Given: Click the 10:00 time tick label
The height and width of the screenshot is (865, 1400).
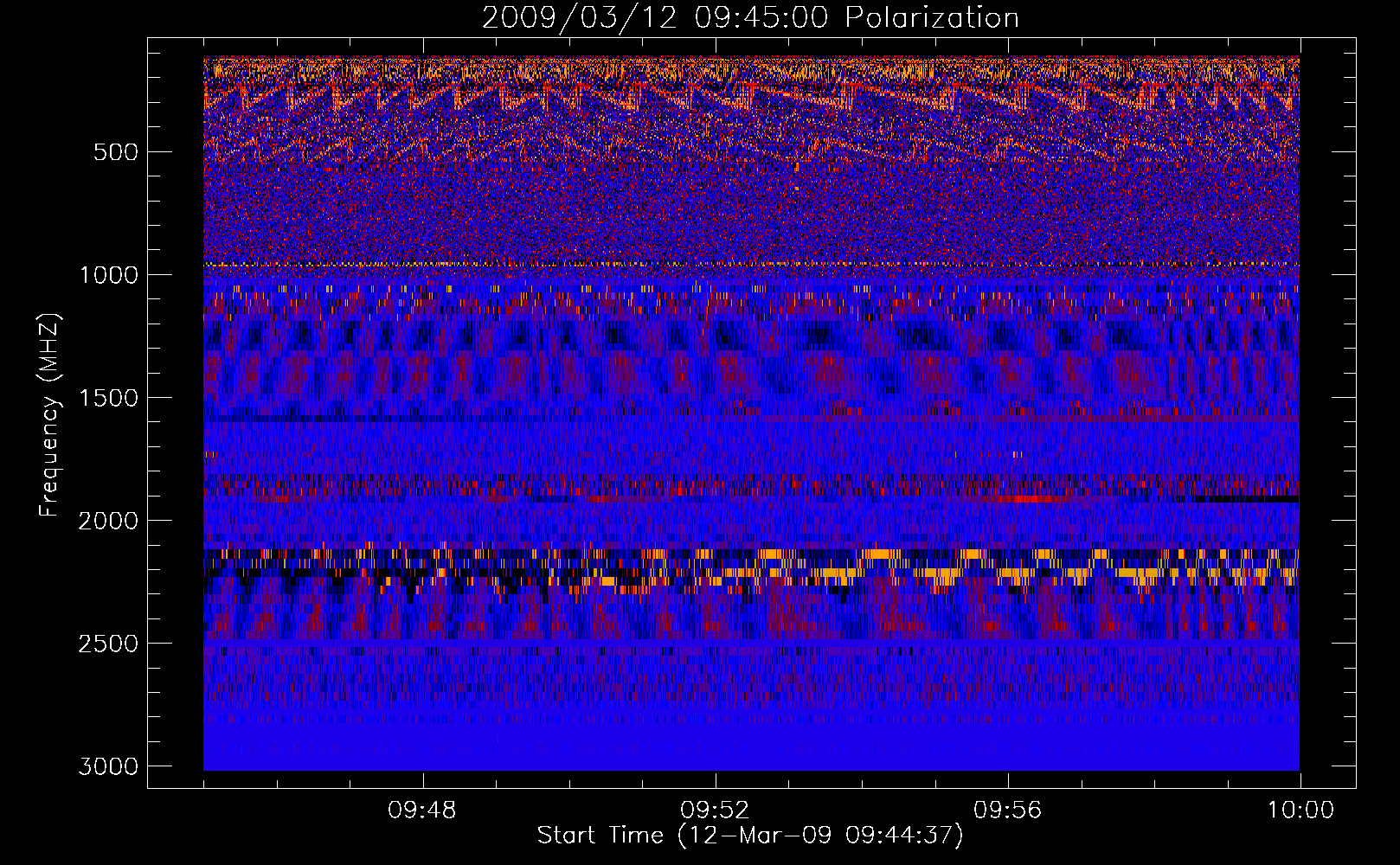Looking at the screenshot, I should [1300, 811].
